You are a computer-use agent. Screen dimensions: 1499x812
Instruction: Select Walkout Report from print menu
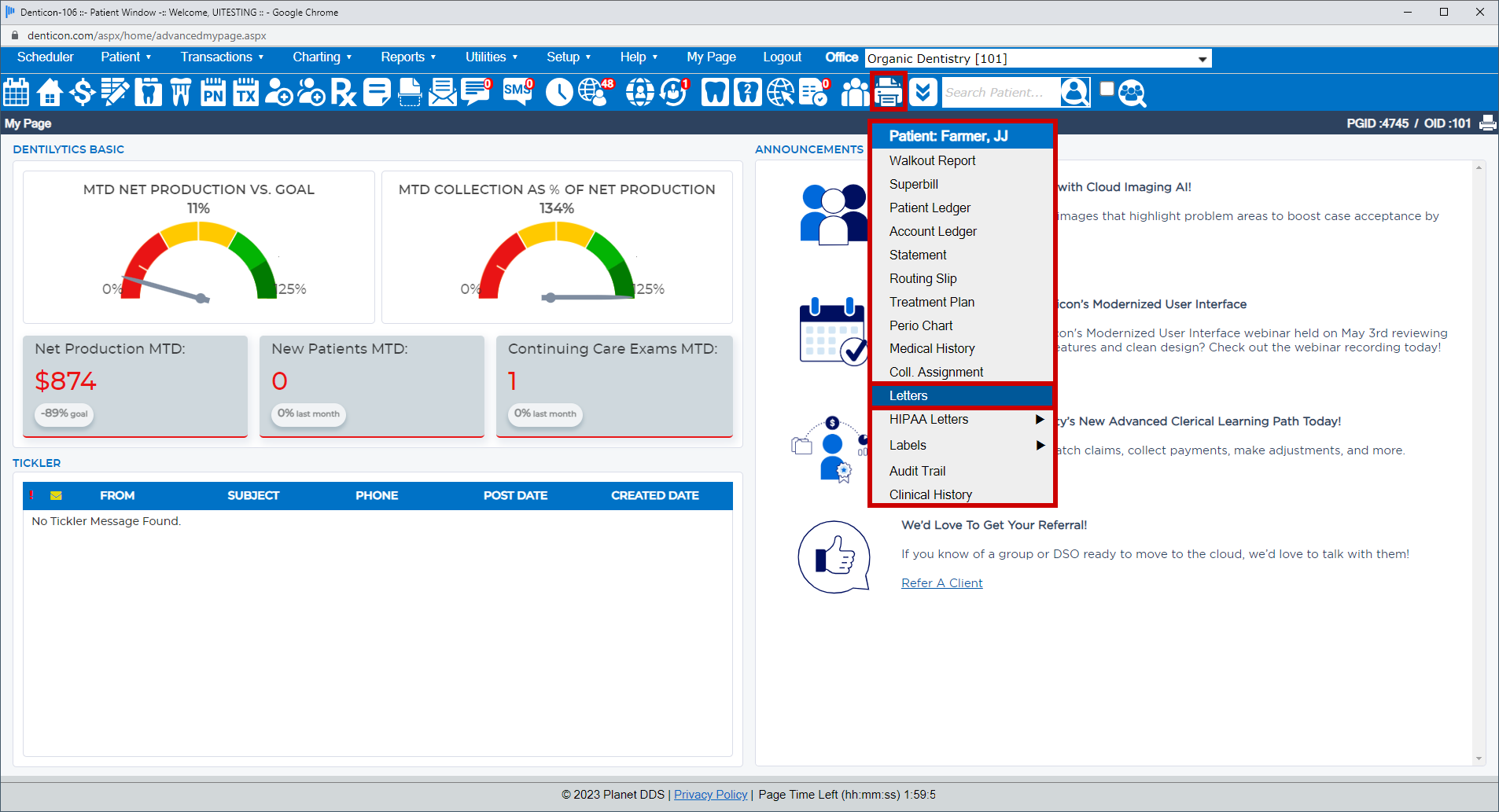point(963,160)
